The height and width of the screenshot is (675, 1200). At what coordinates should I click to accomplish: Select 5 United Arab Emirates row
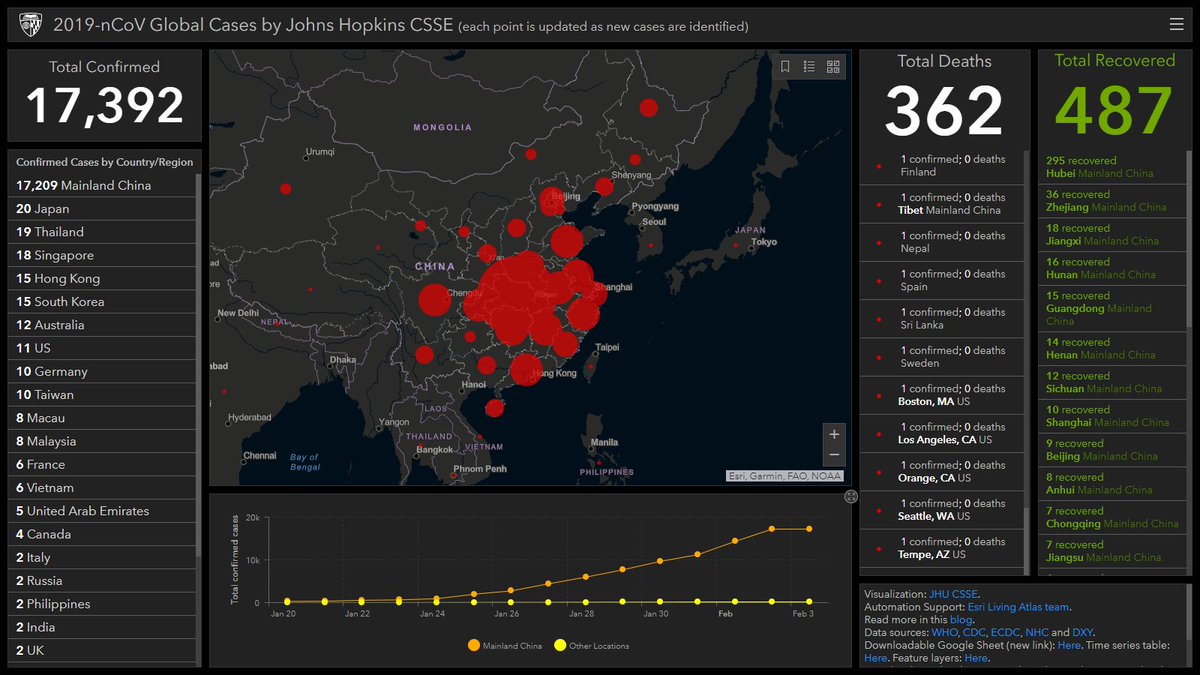point(103,511)
